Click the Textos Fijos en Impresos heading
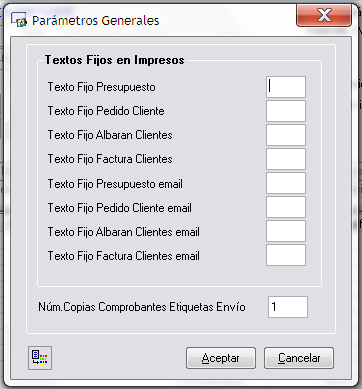Viewport: 362px width, 389px height. click(x=114, y=60)
